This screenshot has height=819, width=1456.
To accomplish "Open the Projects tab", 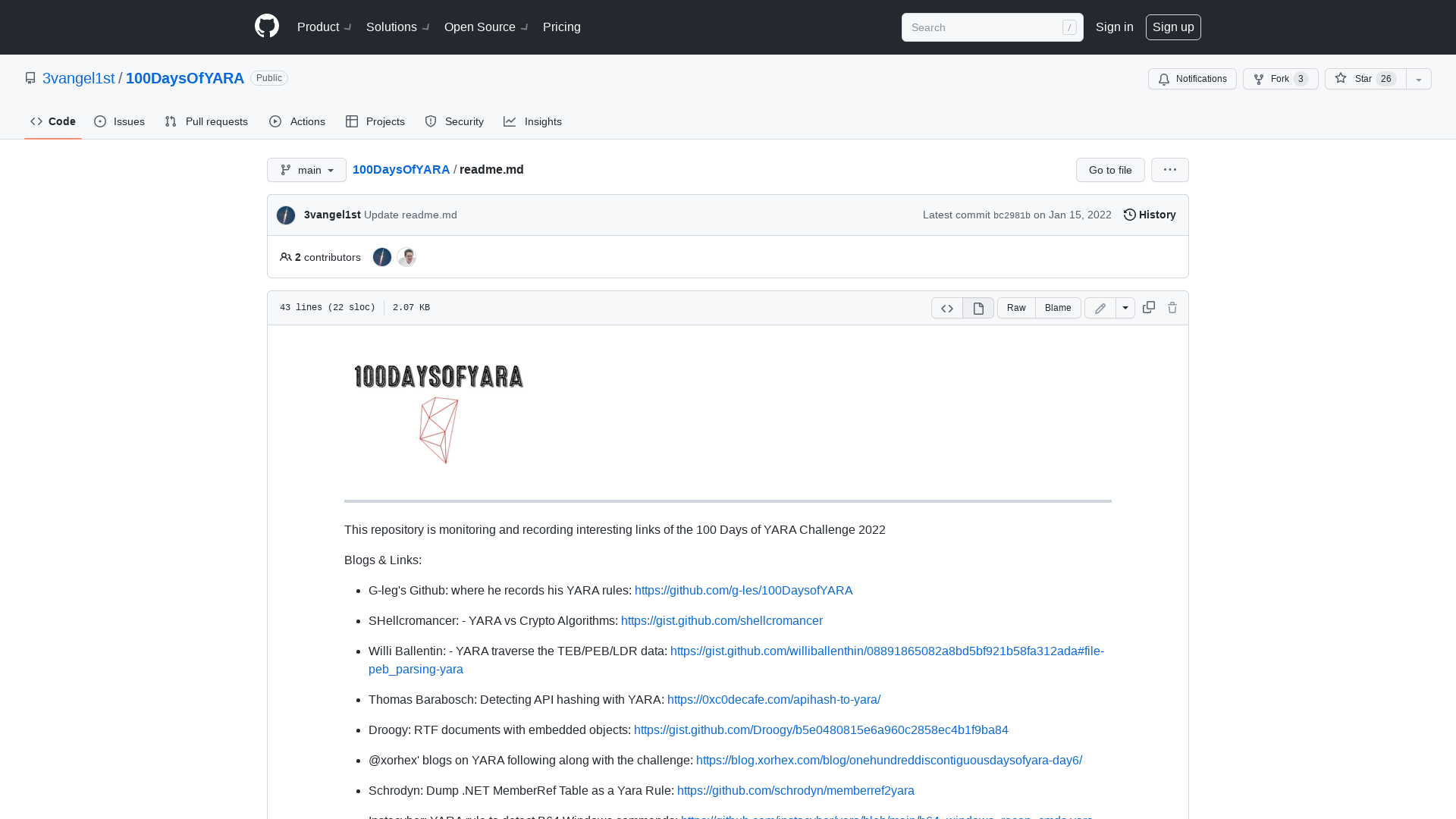I will tap(375, 121).
